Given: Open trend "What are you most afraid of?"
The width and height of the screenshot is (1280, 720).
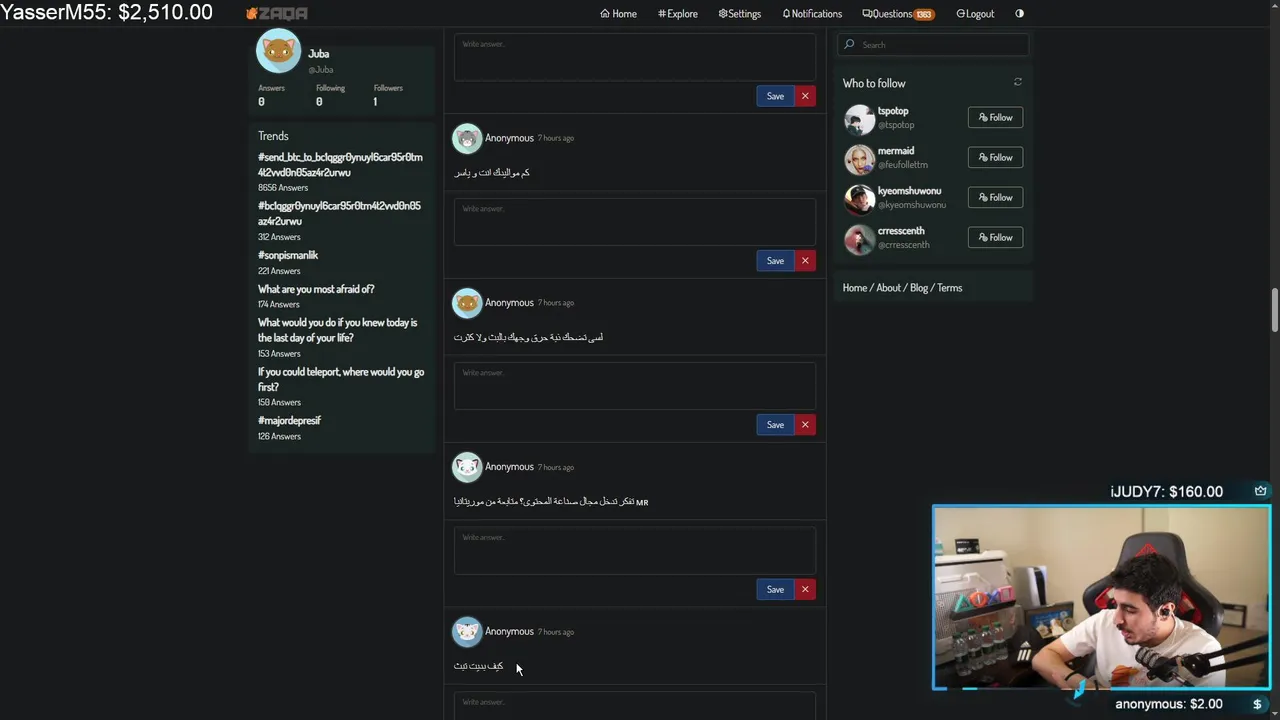Looking at the screenshot, I should pyautogui.click(x=316, y=289).
